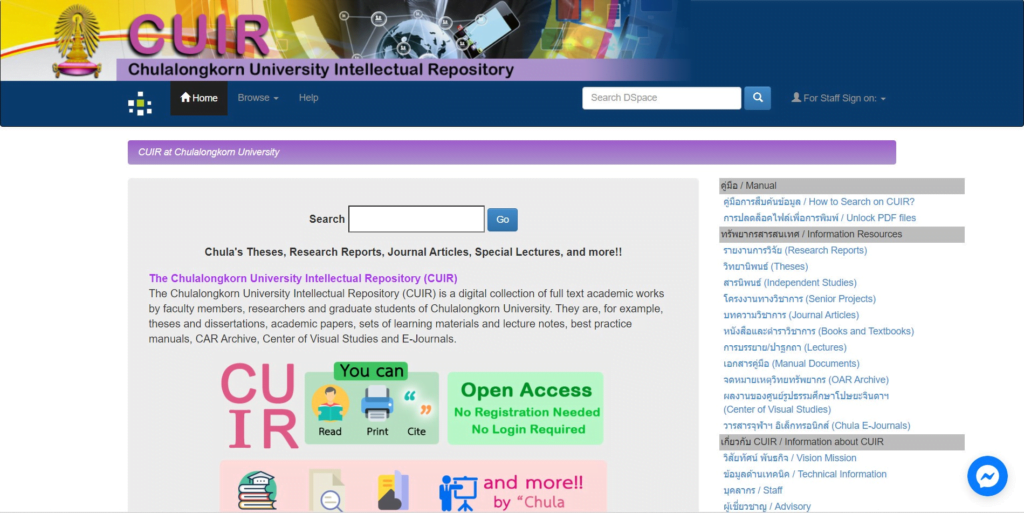Click the purple CUIR repository heading
Image resolution: width=1024 pixels, height=513 pixels.
pos(303,279)
